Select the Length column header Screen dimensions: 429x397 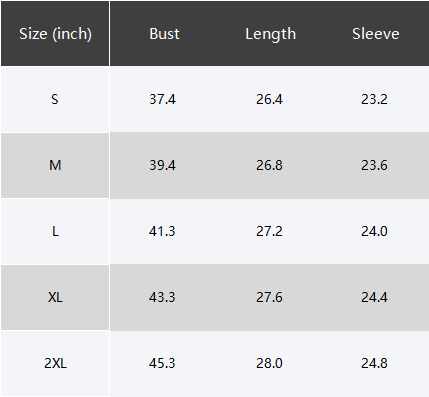pos(271,34)
